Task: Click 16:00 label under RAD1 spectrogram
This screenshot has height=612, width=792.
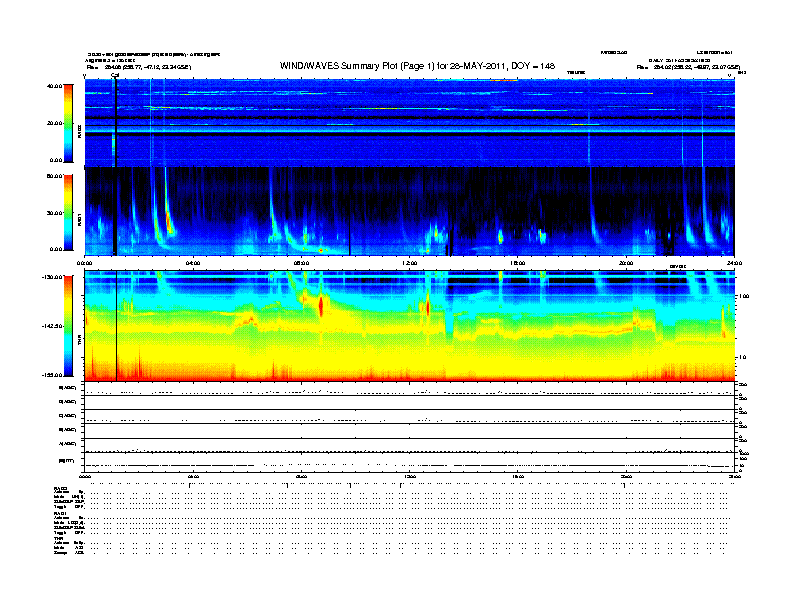Action: (518, 263)
